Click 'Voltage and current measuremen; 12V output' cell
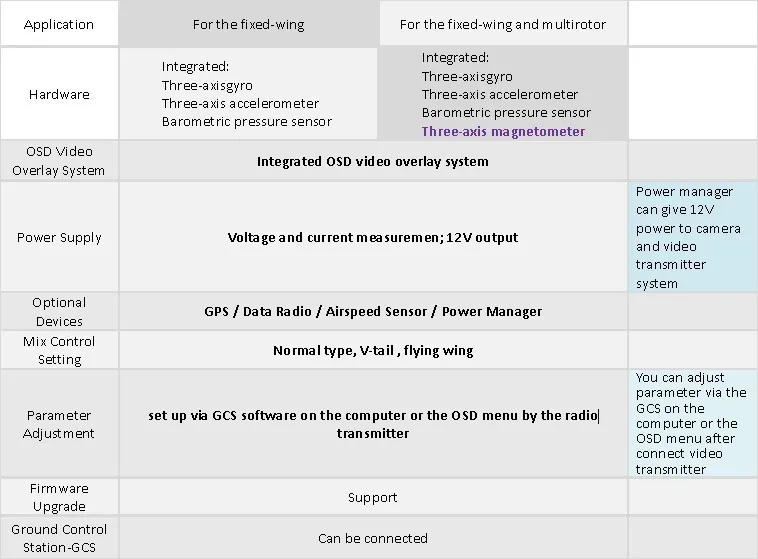Screen dimensions: 758x559 click(373, 237)
